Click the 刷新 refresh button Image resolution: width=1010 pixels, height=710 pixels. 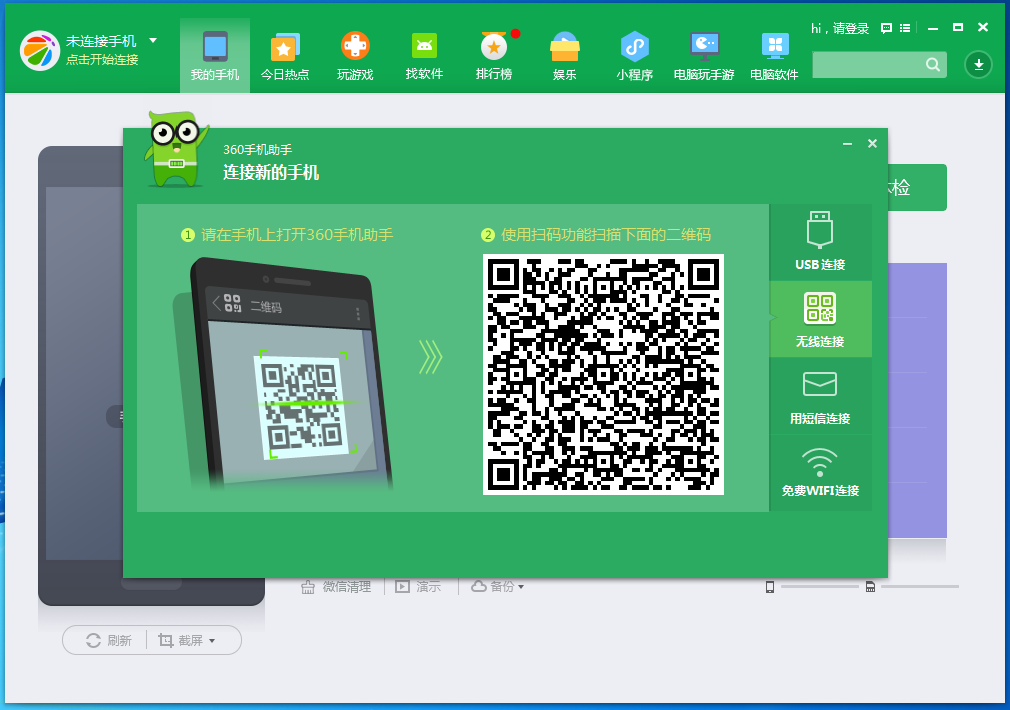coord(109,640)
